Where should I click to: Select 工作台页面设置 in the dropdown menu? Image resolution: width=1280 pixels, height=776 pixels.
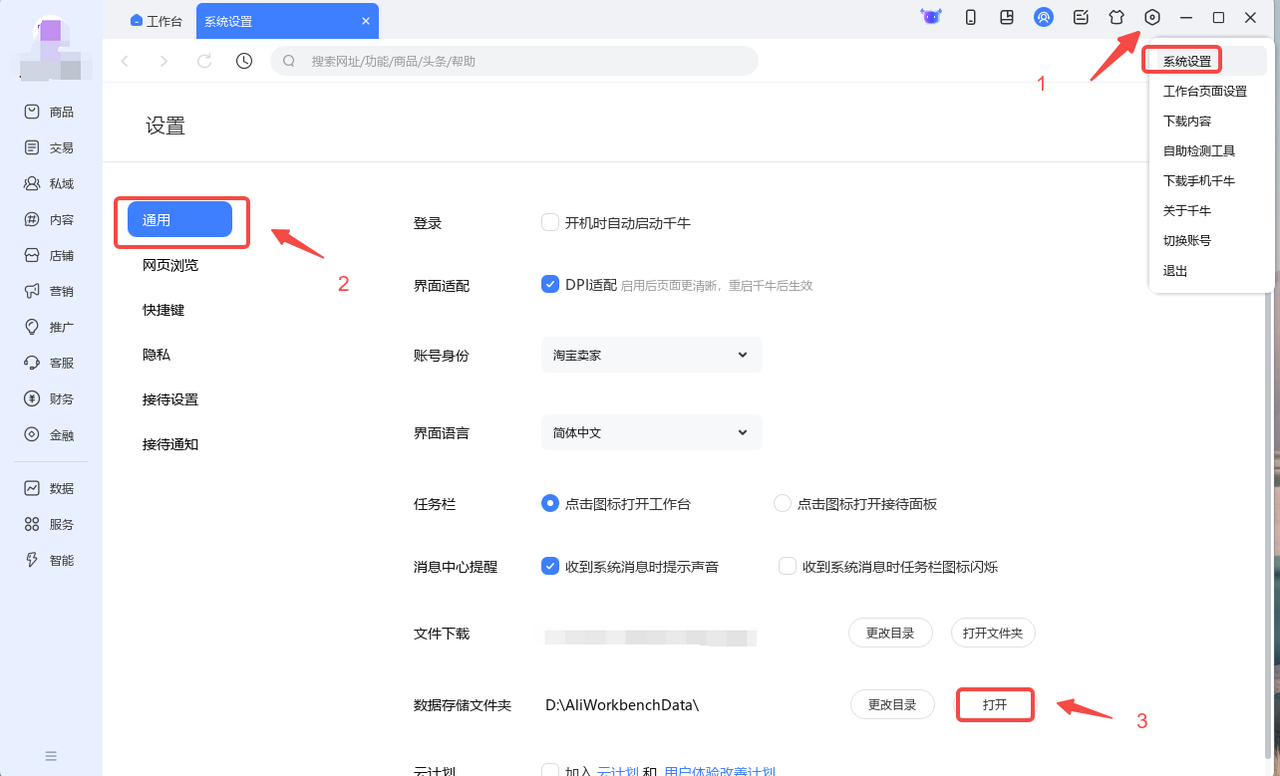1205,91
